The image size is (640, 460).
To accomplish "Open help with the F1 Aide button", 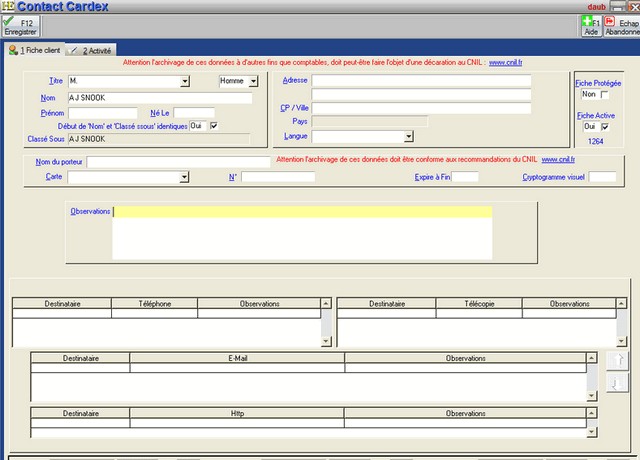I will (591, 26).
